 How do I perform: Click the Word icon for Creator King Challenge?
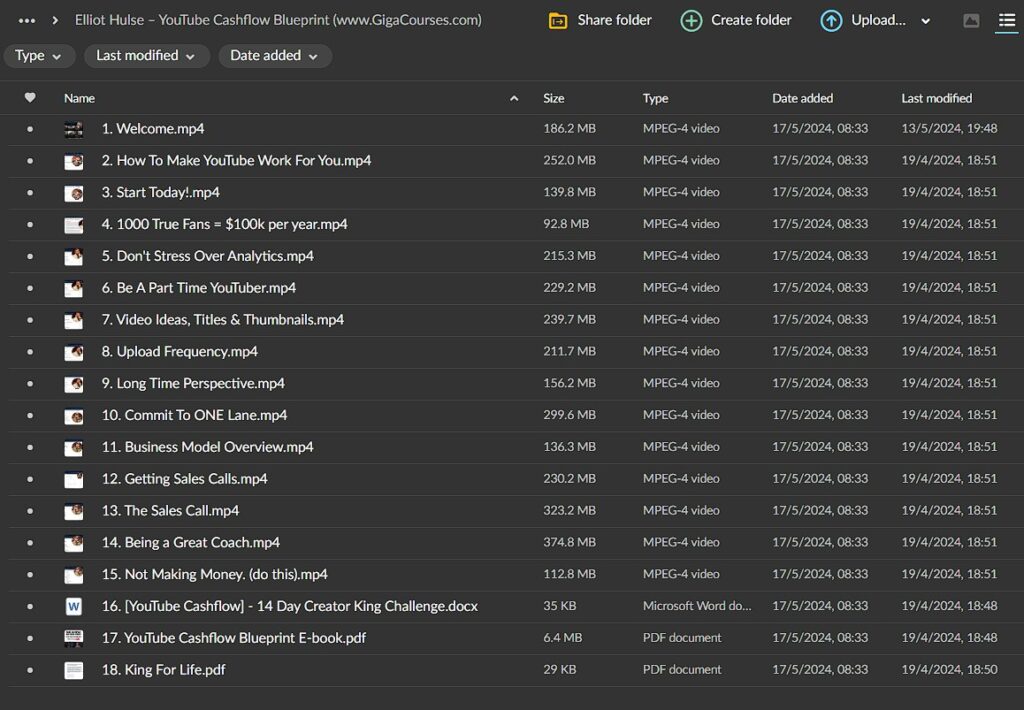point(74,606)
